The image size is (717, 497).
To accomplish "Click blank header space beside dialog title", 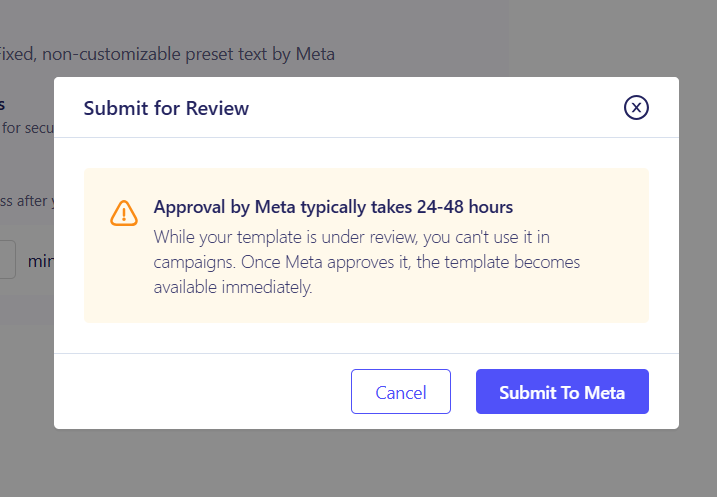I will (434, 108).
